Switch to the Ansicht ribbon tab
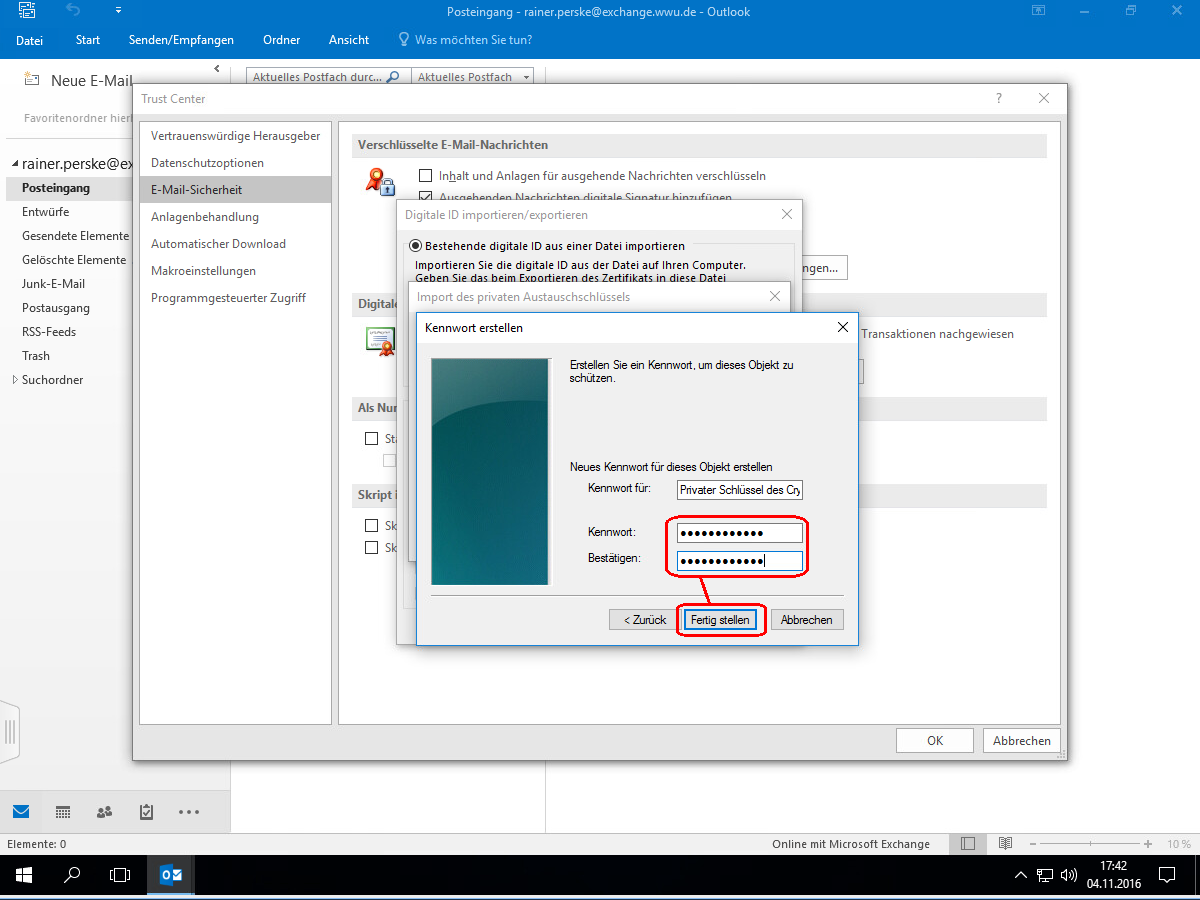1200x900 pixels. (x=348, y=40)
